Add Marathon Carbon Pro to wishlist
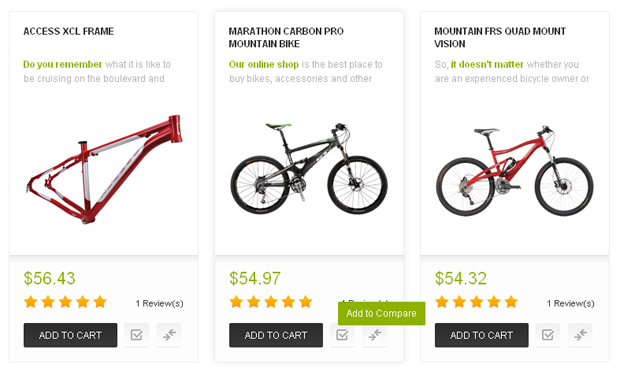The image size is (620, 375). pos(342,335)
